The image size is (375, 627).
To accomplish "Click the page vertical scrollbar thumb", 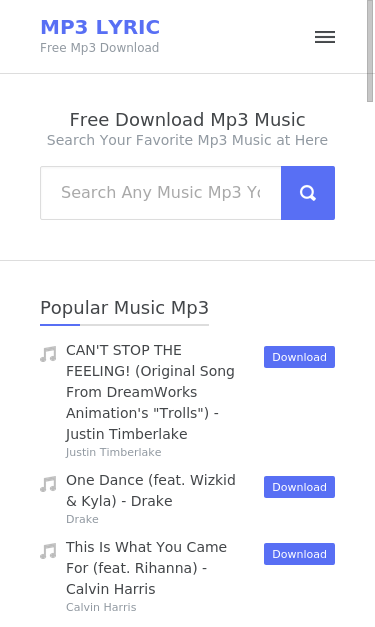I will tap(370, 51).
